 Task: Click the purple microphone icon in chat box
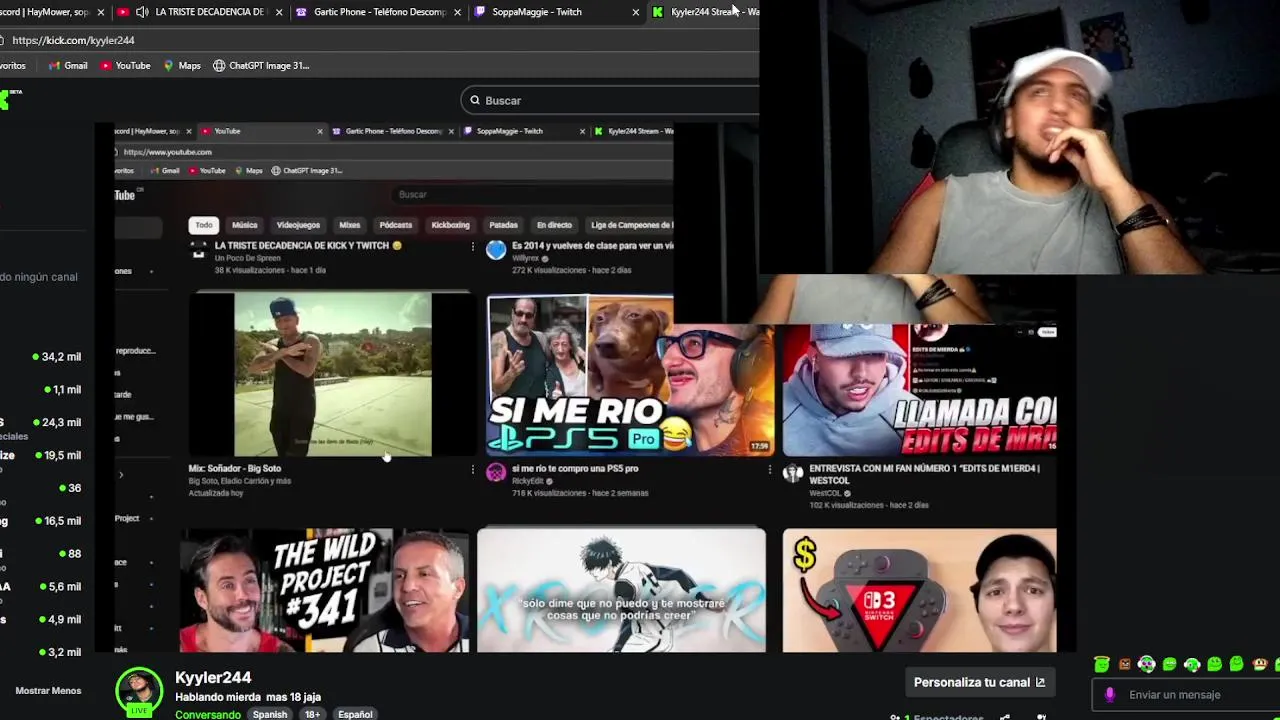coord(1109,694)
